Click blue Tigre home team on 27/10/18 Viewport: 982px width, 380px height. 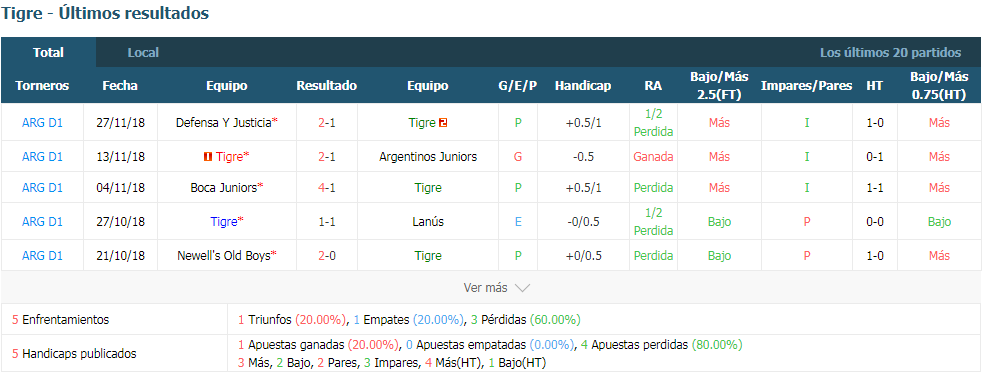pyautogui.click(x=224, y=222)
